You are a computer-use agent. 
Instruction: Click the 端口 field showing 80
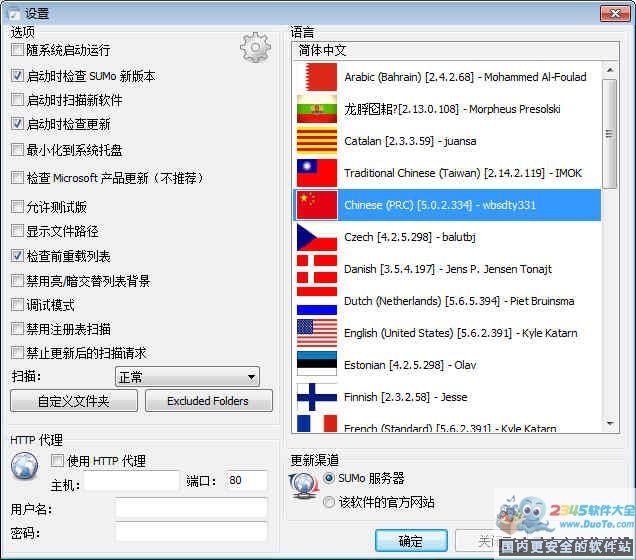pos(246,481)
